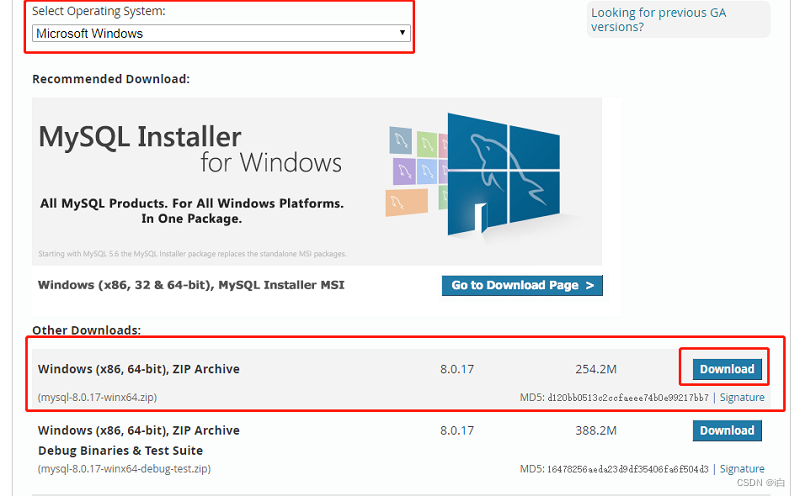Screen dimensions: 800x496
Task: Open Signature link for winx64-debug-test.zip
Action: pos(742,469)
